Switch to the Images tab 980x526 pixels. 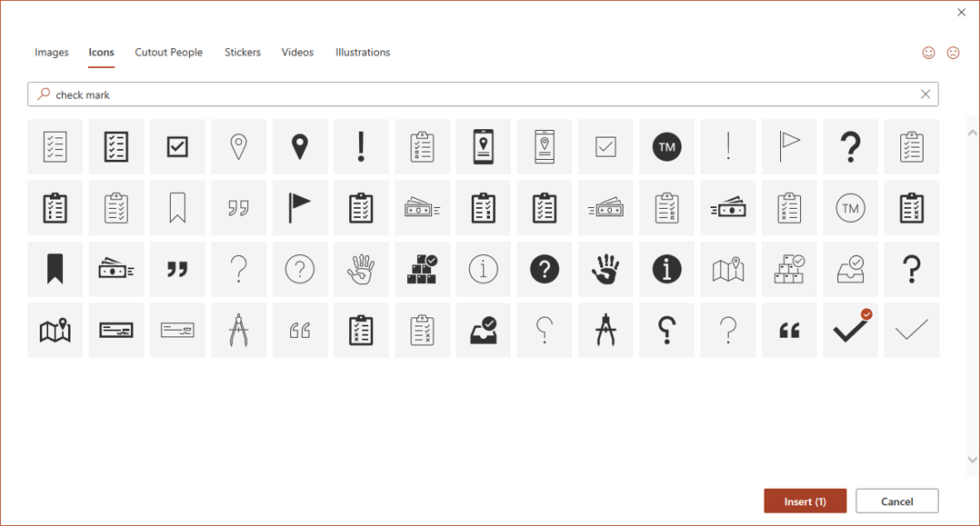[x=52, y=52]
